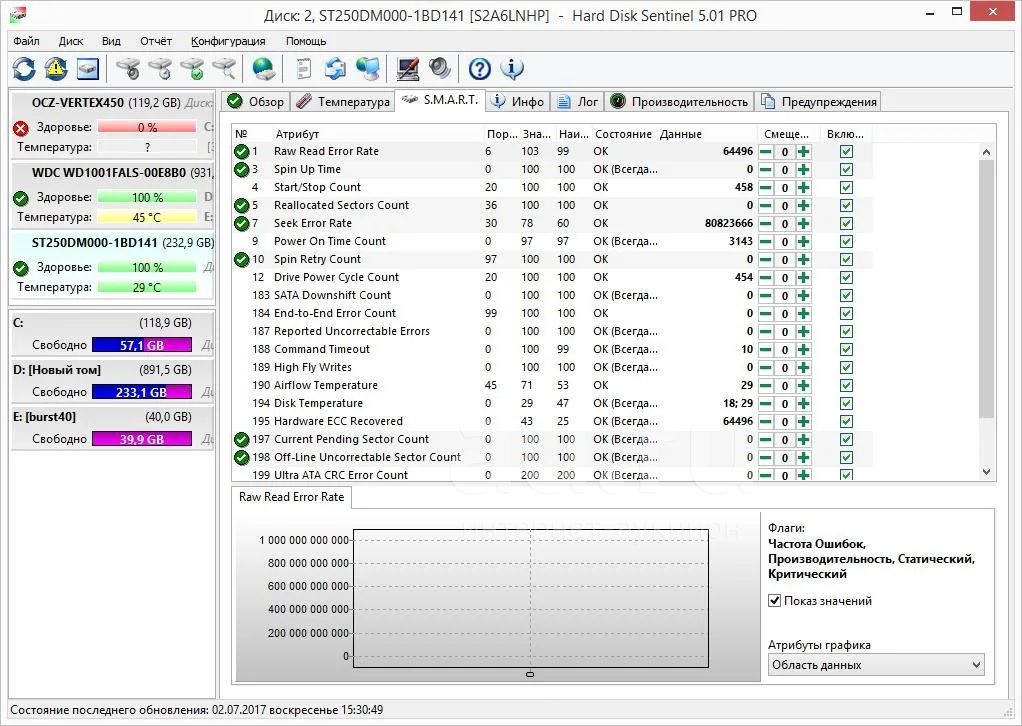Click green check icon on Off-Line Uncorrectable Sector Count row
1022x726 pixels.
tap(242, 457)
